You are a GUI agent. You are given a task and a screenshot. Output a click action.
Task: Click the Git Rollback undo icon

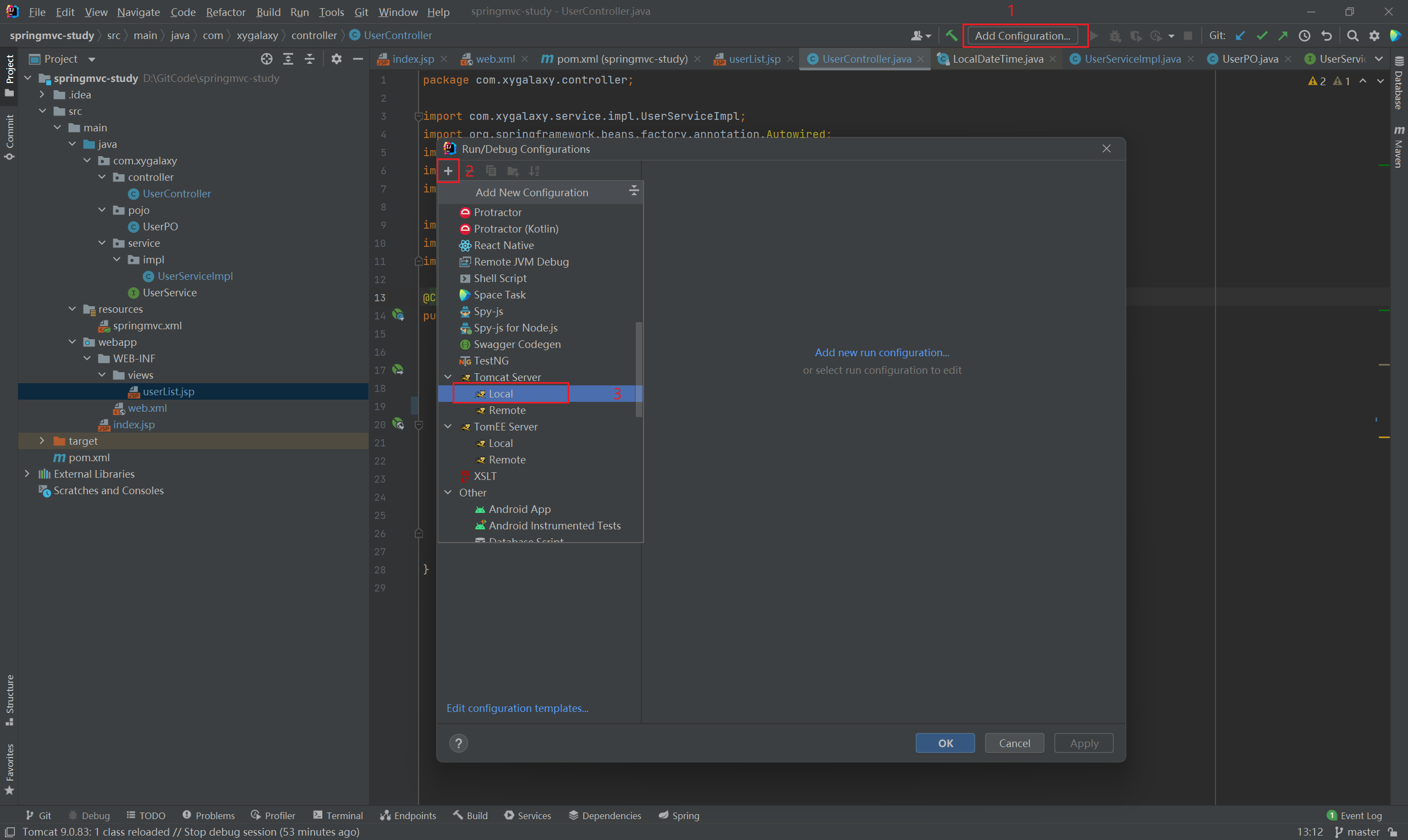[1327, 36]
